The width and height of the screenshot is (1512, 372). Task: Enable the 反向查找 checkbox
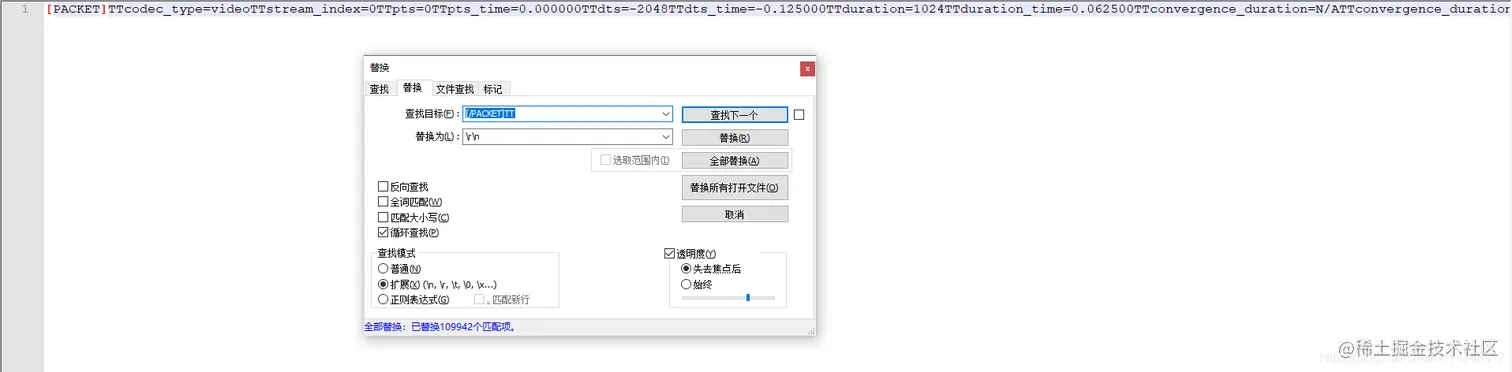[383, 187]
